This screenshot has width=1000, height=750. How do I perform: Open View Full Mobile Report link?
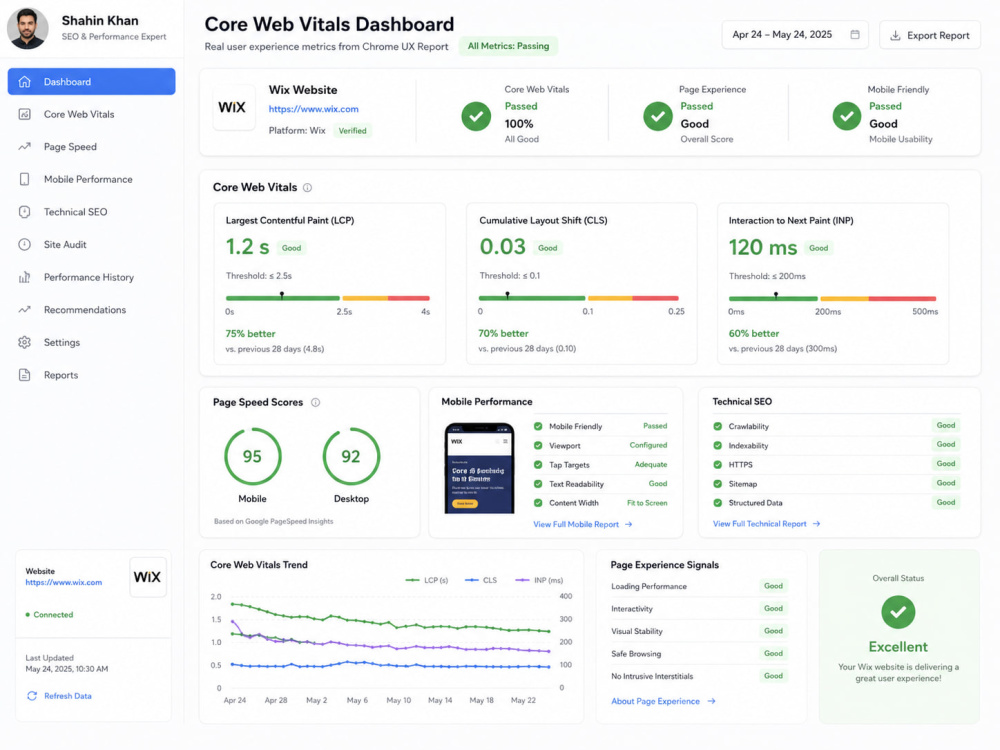[582, 524]
